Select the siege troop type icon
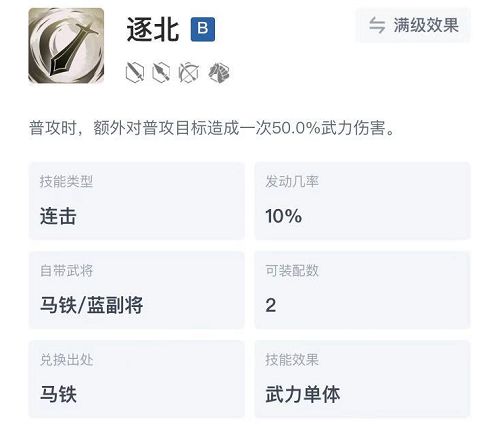 [x=219, y=72]
